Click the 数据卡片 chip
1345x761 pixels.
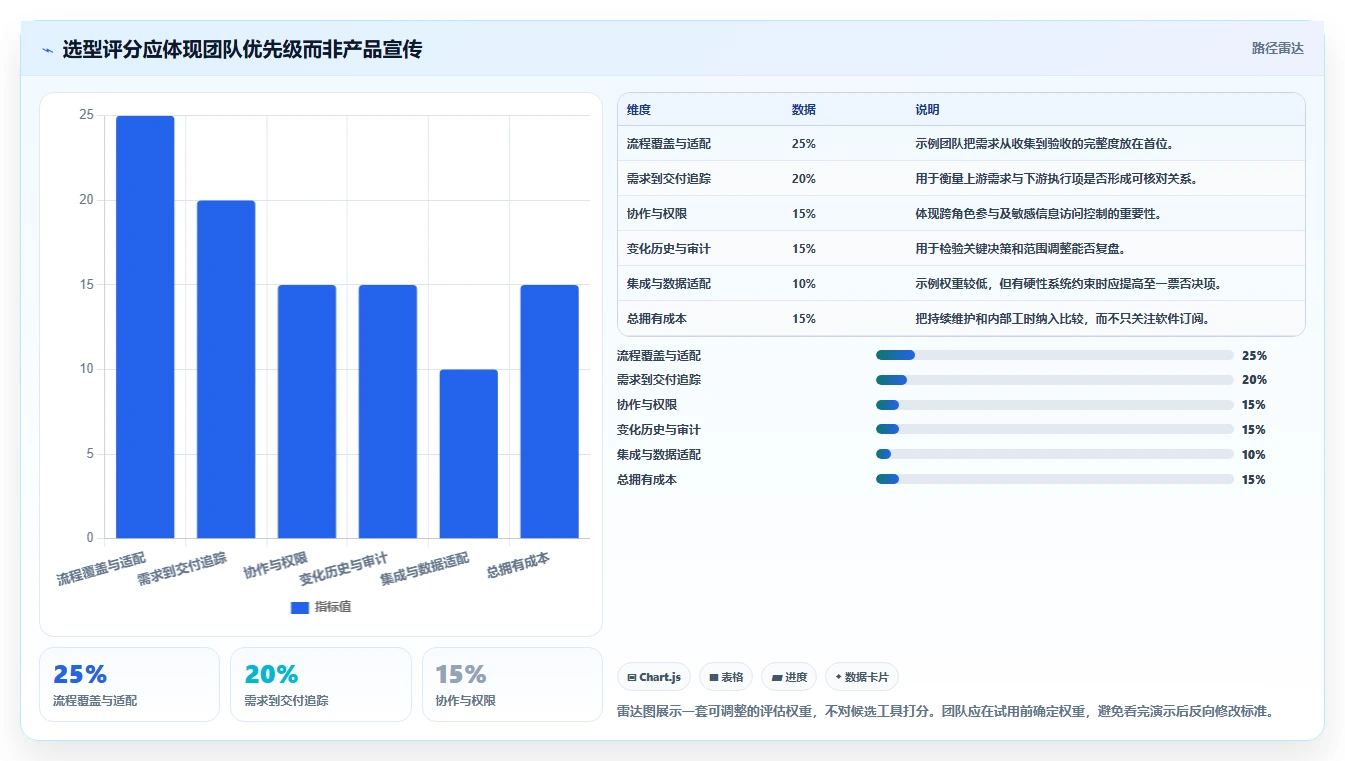(x=862, y=677)
